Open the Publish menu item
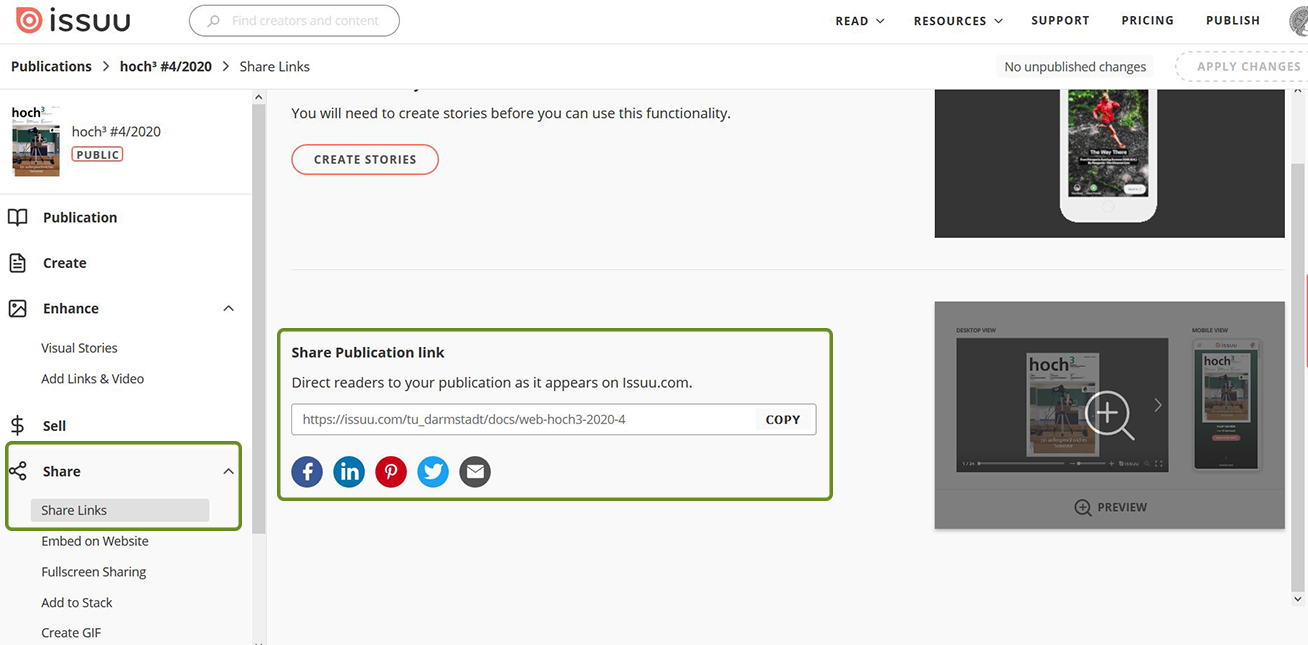This screenshot has width=1308, height=645. [x=1232, y=20]
